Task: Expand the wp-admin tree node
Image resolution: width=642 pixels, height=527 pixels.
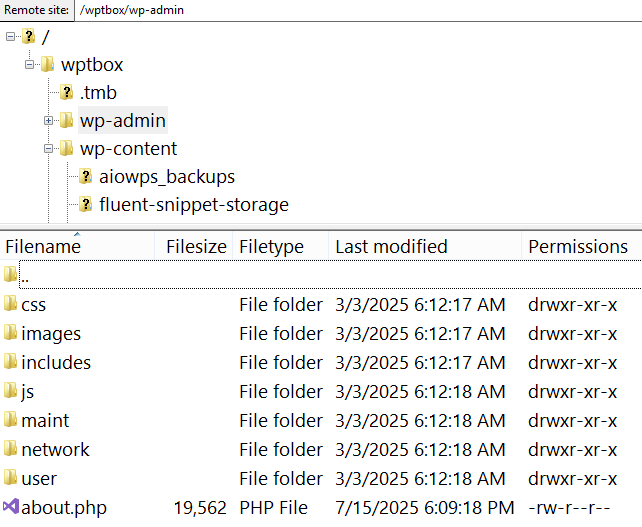Action: tap(48, 120)
